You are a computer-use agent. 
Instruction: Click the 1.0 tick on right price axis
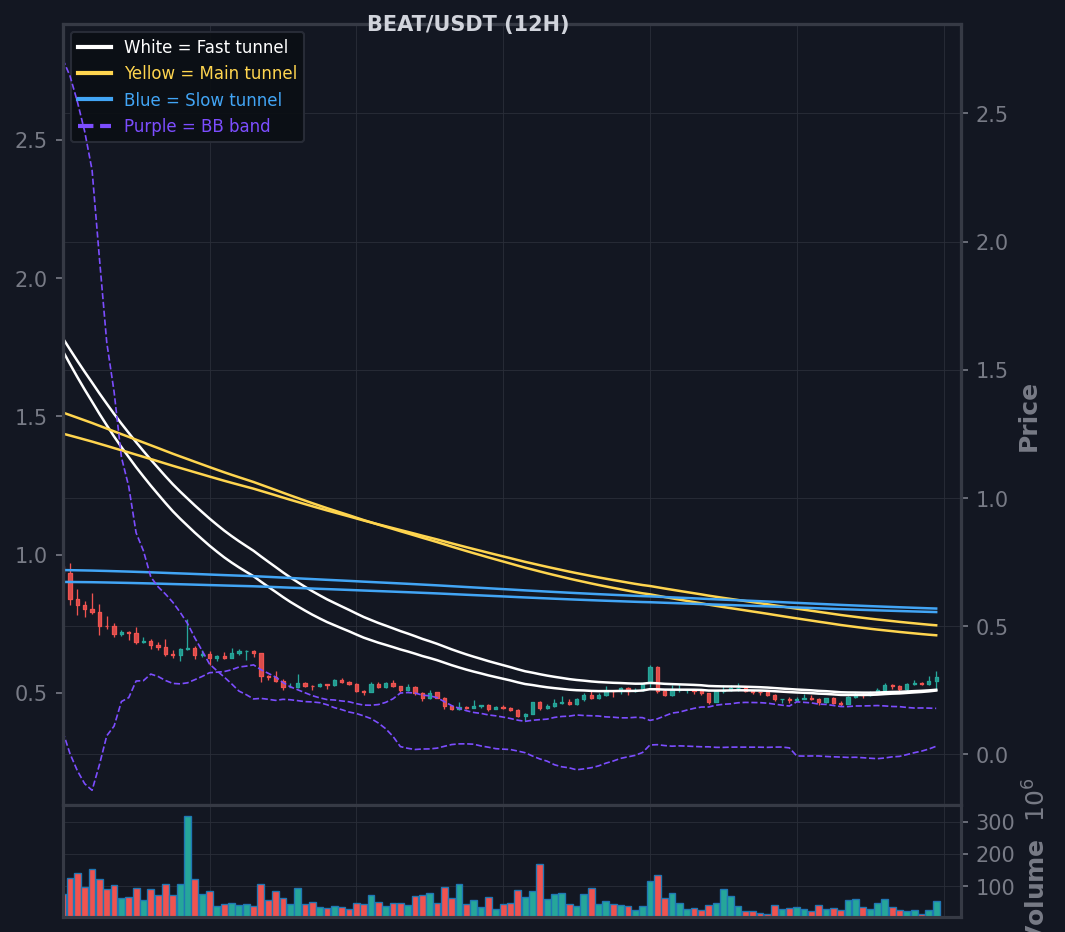coord(992,499)
